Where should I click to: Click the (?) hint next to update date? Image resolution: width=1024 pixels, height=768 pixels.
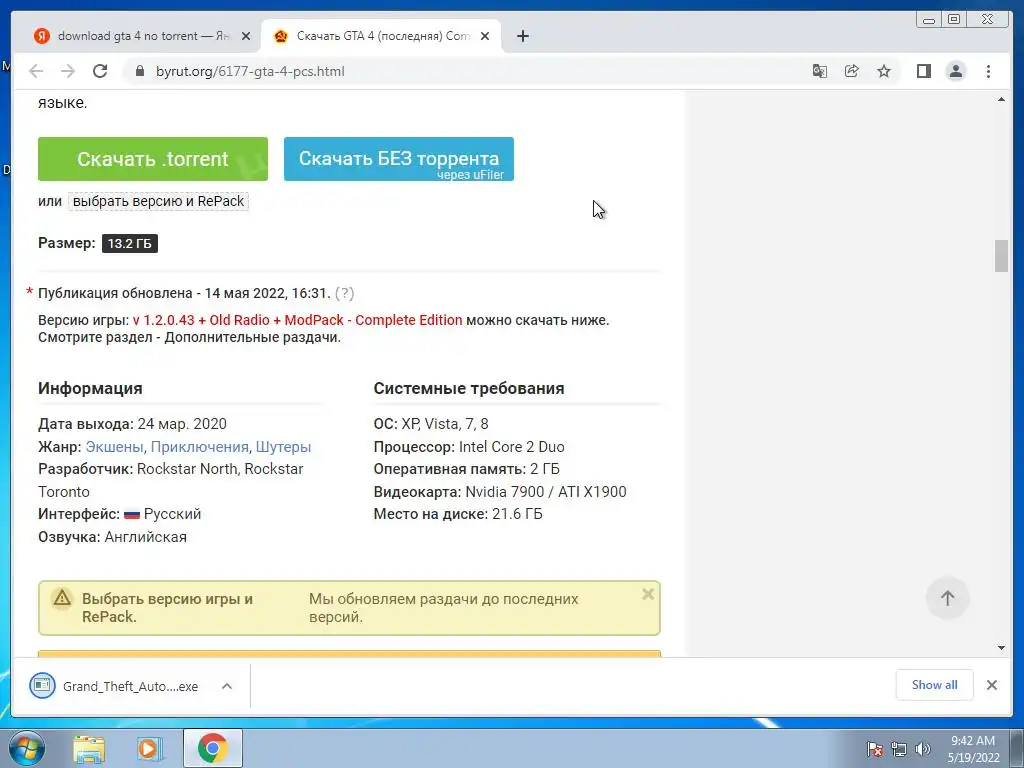(344, 293)
